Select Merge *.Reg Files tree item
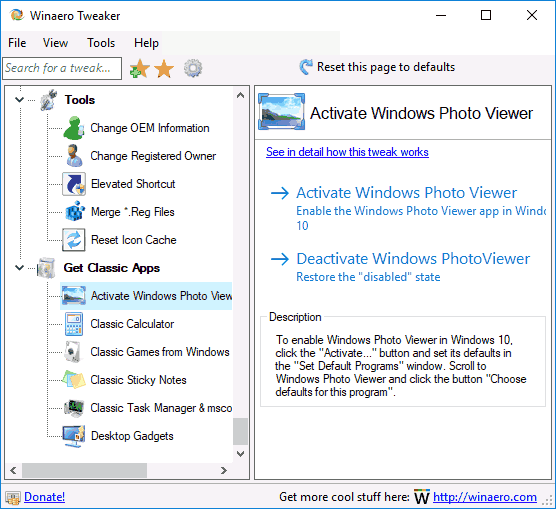 point(133,212)
